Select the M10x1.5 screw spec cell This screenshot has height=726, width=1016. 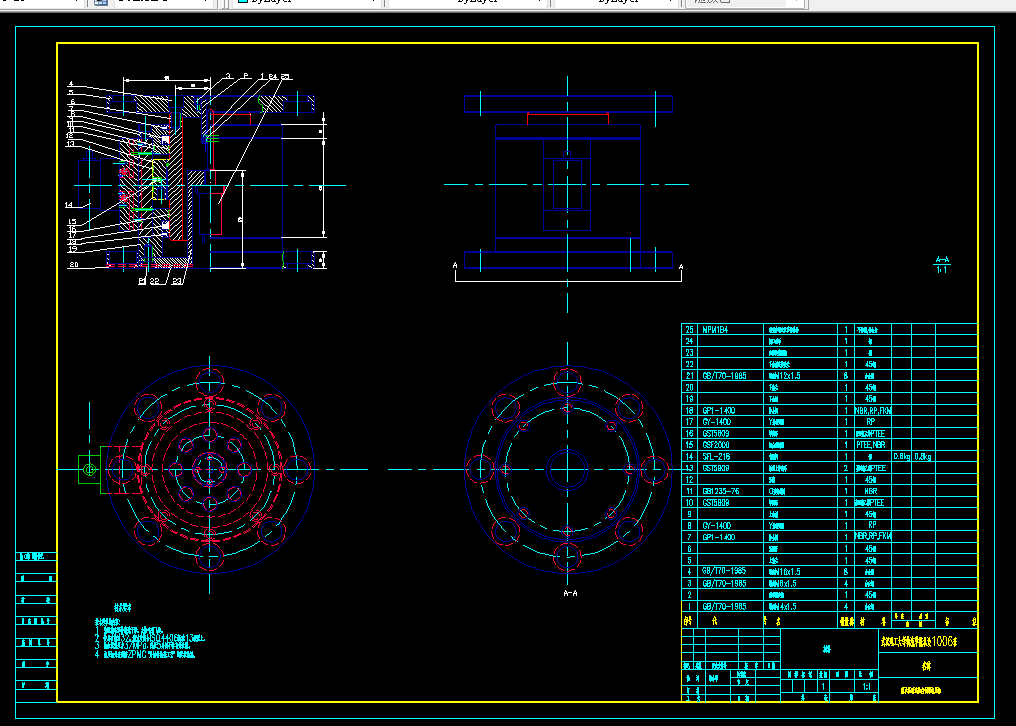[x=784, y=571]
